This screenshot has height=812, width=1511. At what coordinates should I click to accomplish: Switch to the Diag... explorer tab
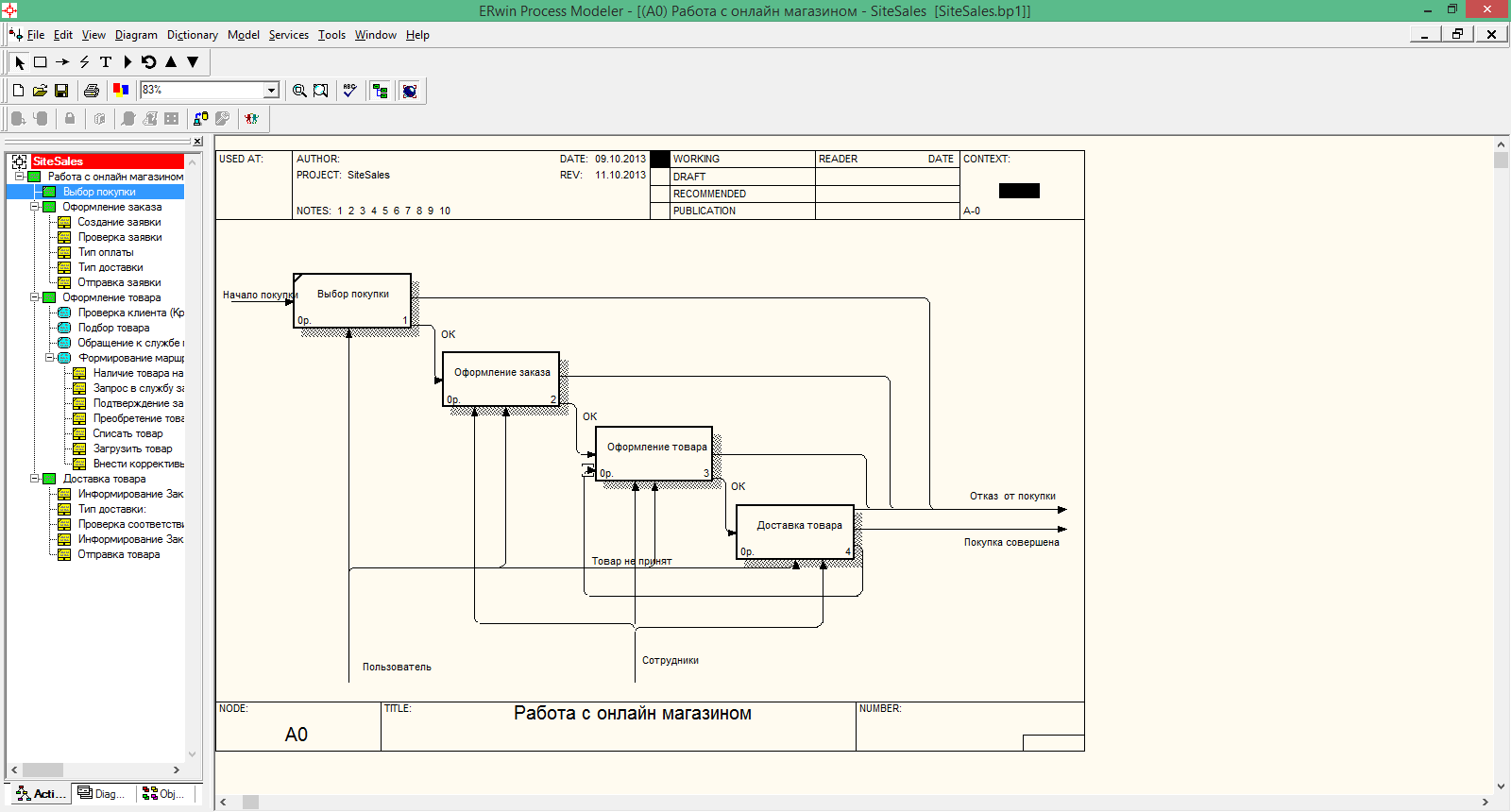(102, 794)
